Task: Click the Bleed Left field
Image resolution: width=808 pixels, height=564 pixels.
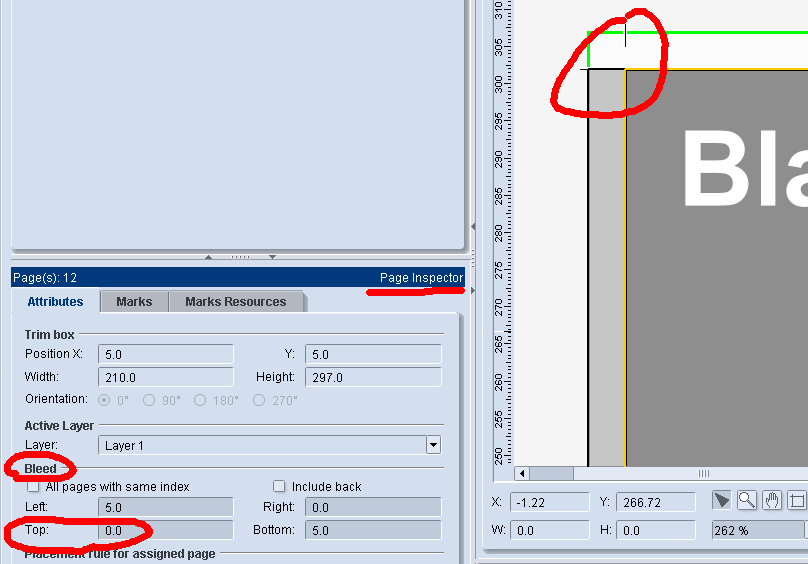Action: tap(166, 507)
